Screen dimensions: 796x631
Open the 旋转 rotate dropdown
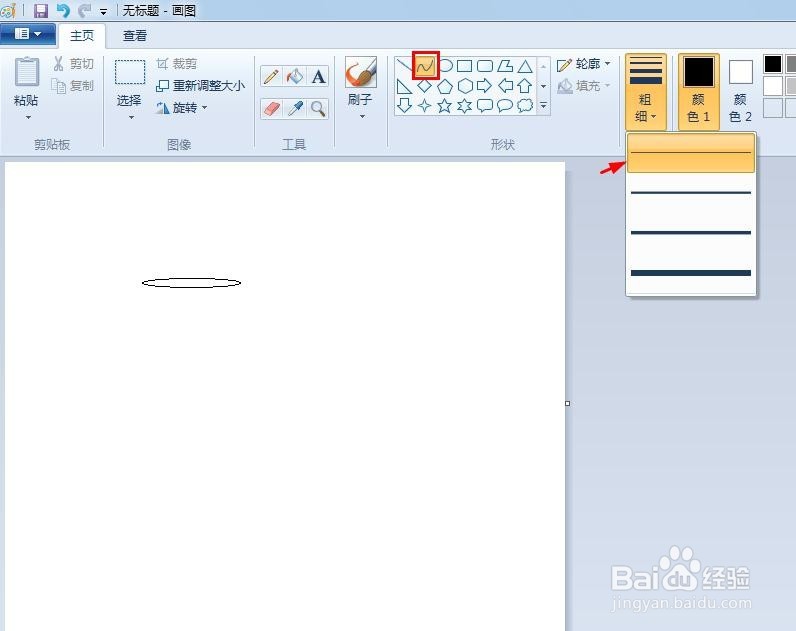click(x=182, y=108)
